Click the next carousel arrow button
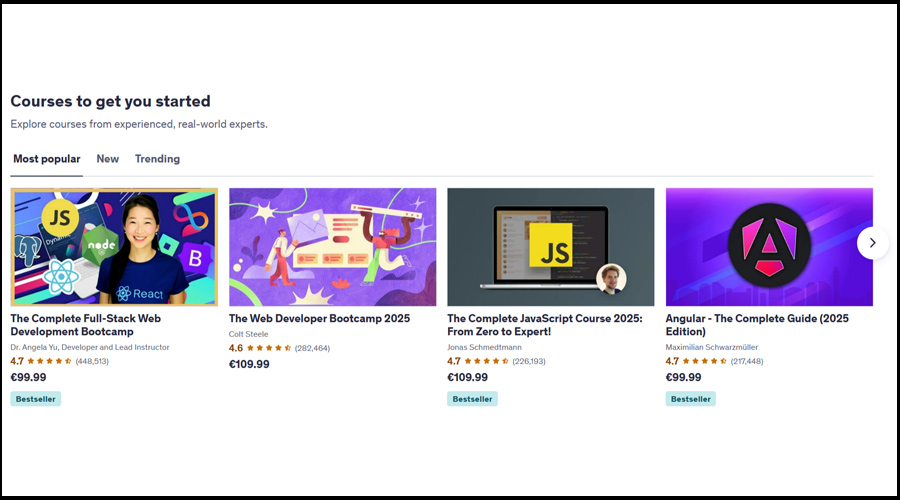Image resolution: width=900 pixels, height=500 pixels. (872, 243)
